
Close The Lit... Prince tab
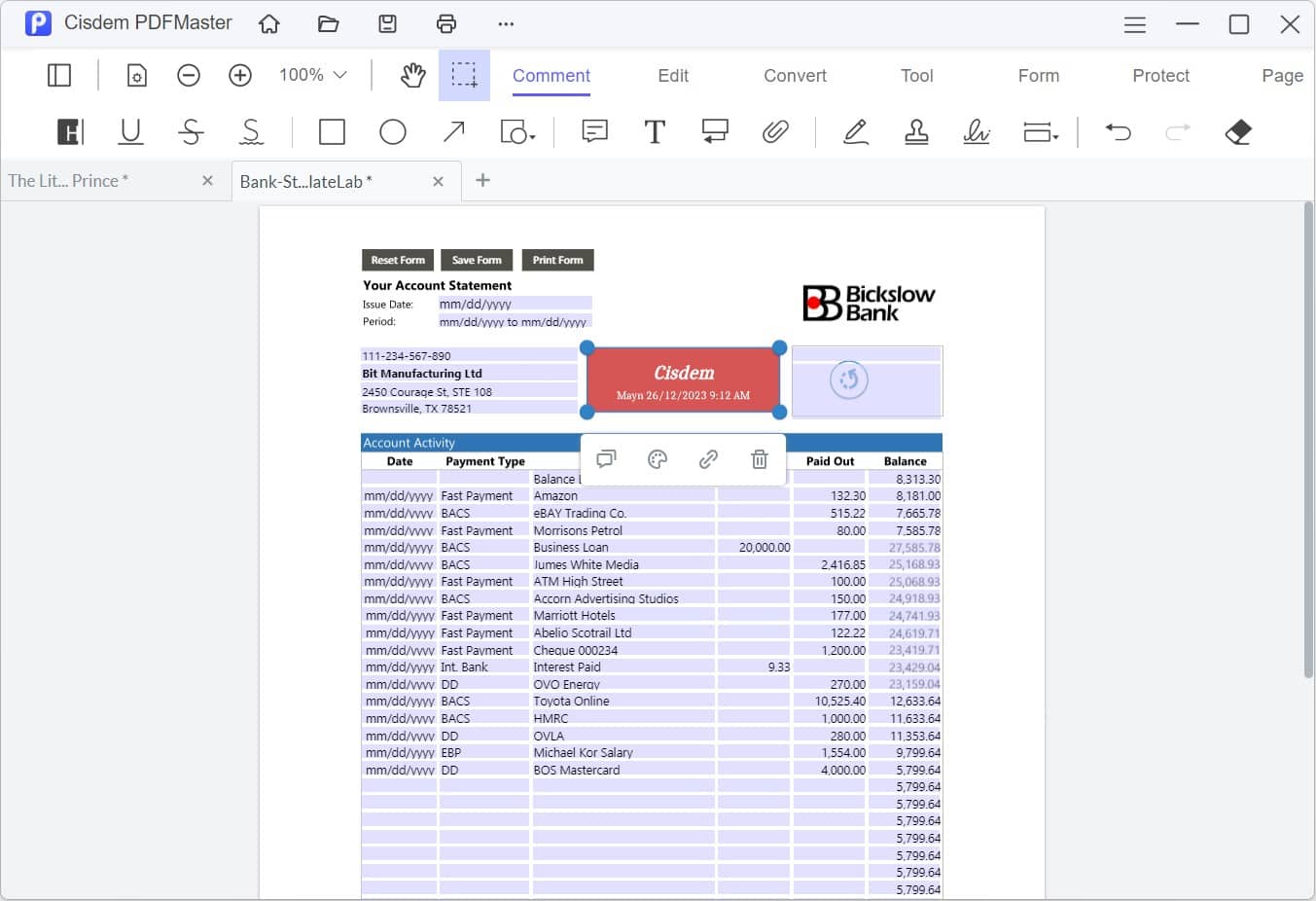pyautogui.click(x=207, y=181)
